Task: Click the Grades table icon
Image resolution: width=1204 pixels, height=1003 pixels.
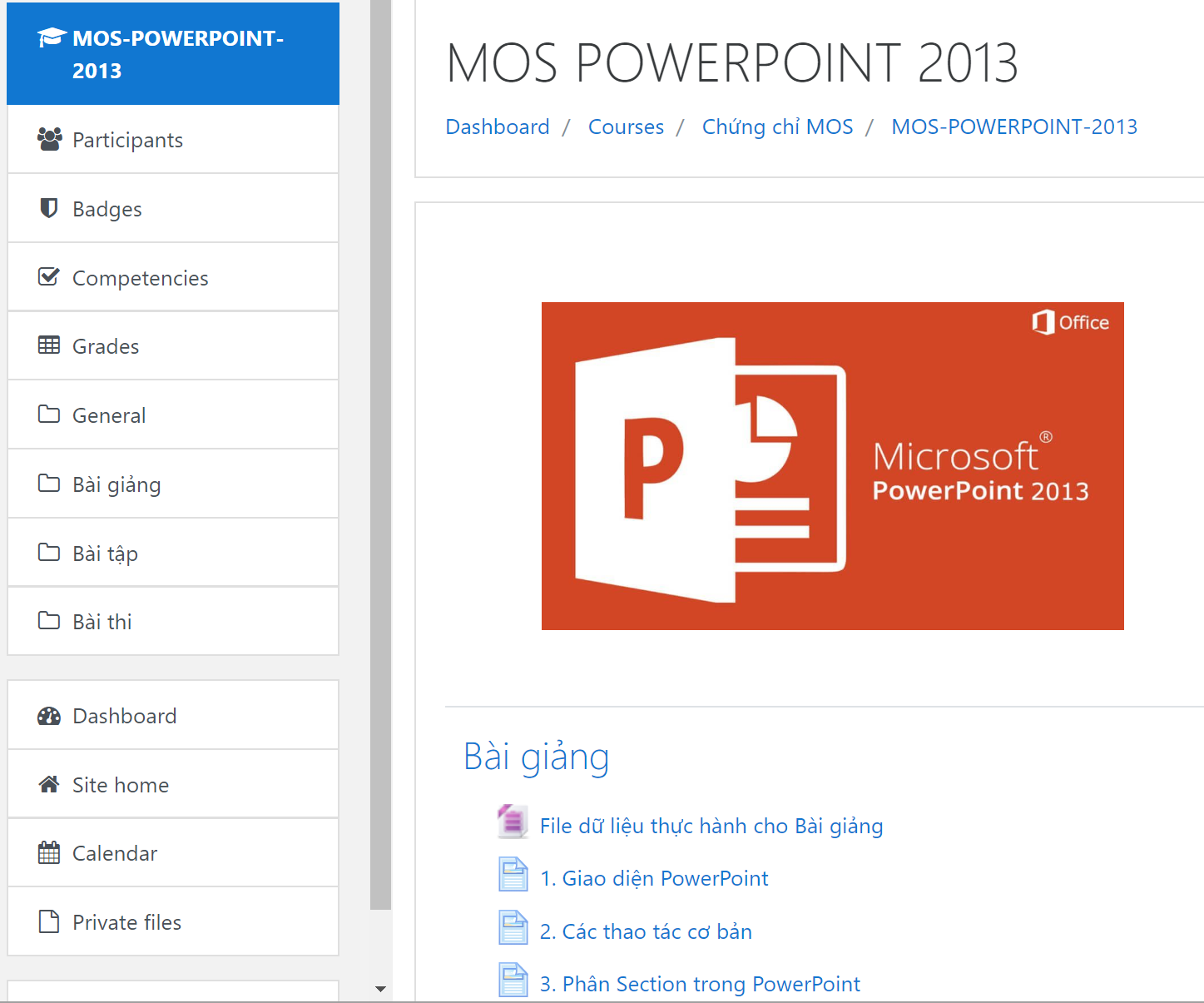Action: (x=49, y=345)
